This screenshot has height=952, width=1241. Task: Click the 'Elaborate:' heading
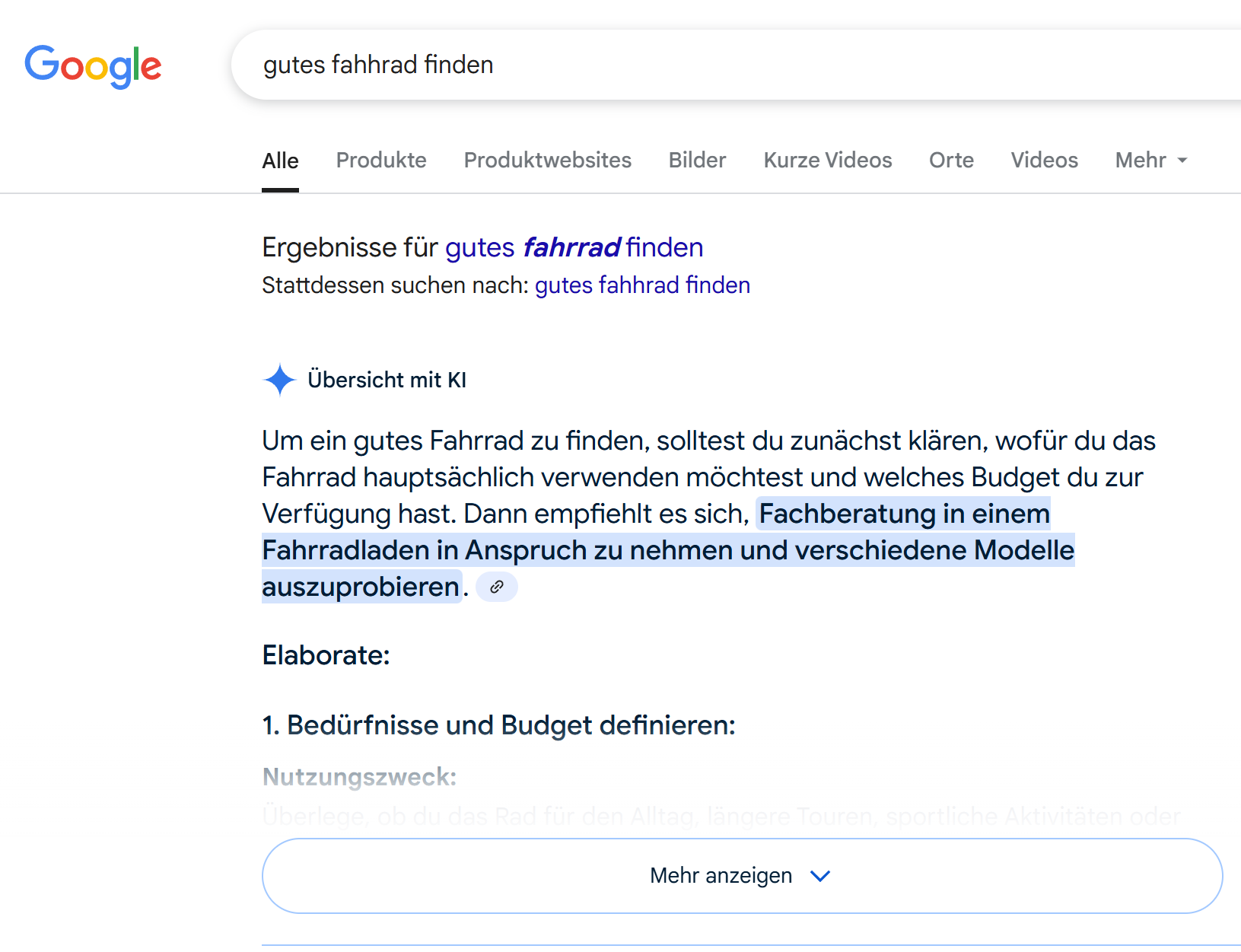pos(326,655)
